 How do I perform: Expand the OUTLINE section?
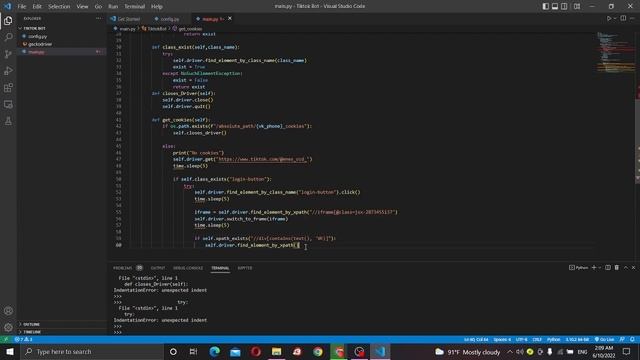tap(31, 324)
